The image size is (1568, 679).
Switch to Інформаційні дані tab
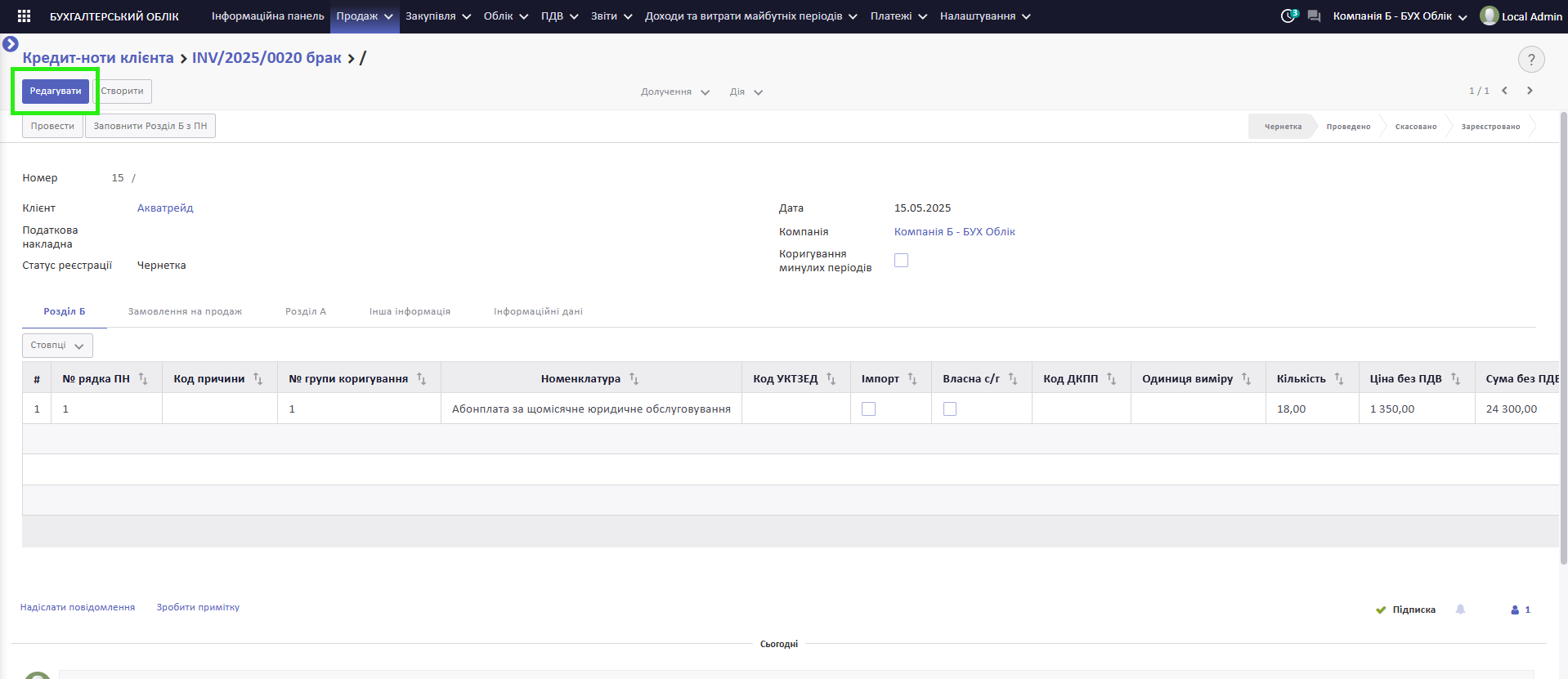pyautogui.click(x=538, y=311)
